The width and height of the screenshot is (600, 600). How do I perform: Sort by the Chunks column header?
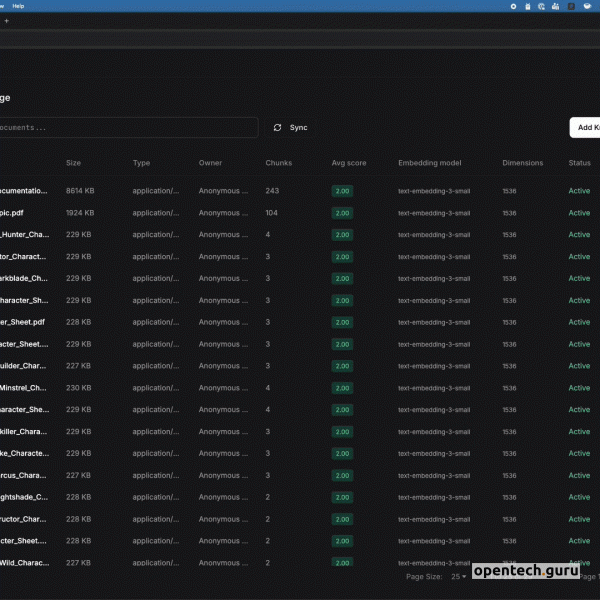point(279,163)
